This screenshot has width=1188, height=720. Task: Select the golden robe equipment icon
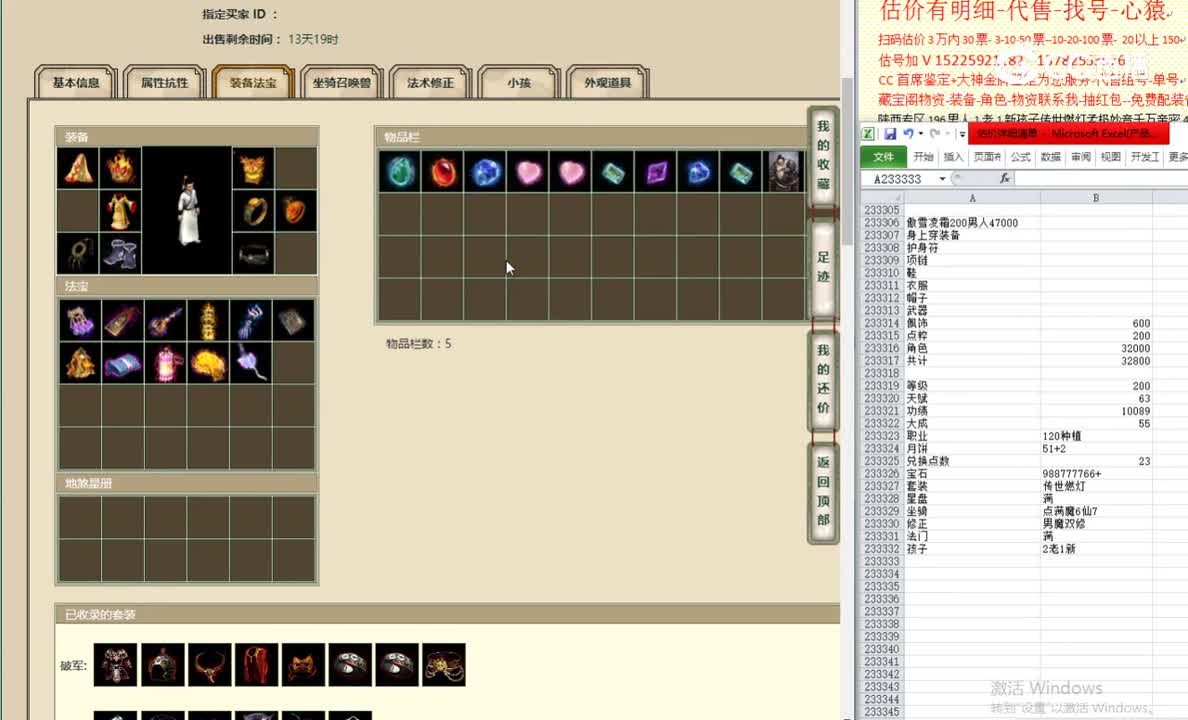click(120, 210)
